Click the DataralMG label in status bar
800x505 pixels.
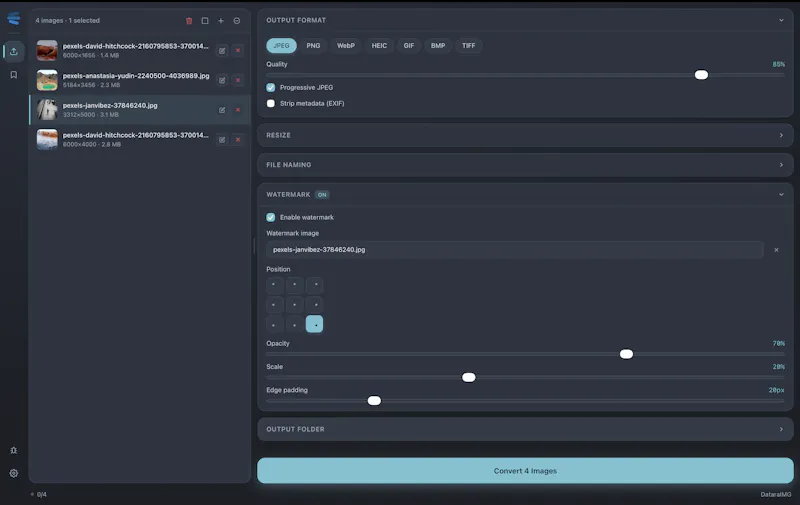point(776,494)
